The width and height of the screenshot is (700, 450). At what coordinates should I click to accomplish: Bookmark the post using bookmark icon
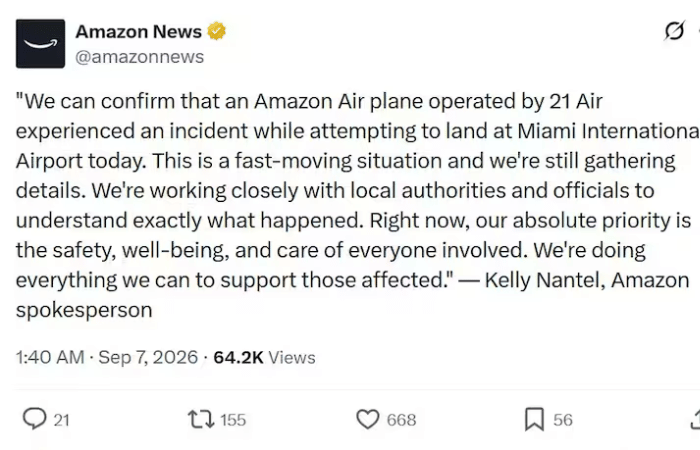534,419
